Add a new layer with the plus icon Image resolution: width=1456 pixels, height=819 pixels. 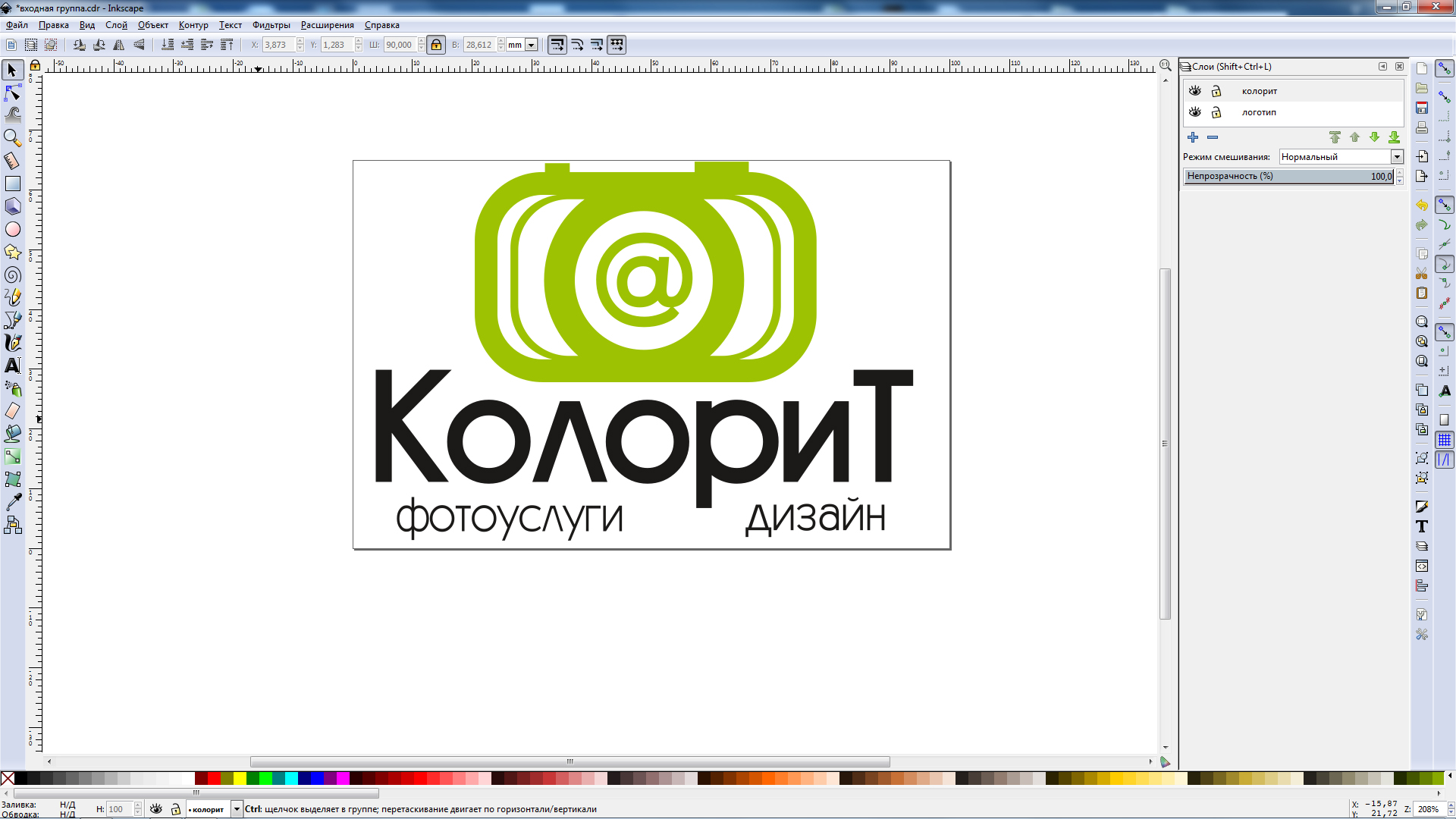pos(1193,137)
